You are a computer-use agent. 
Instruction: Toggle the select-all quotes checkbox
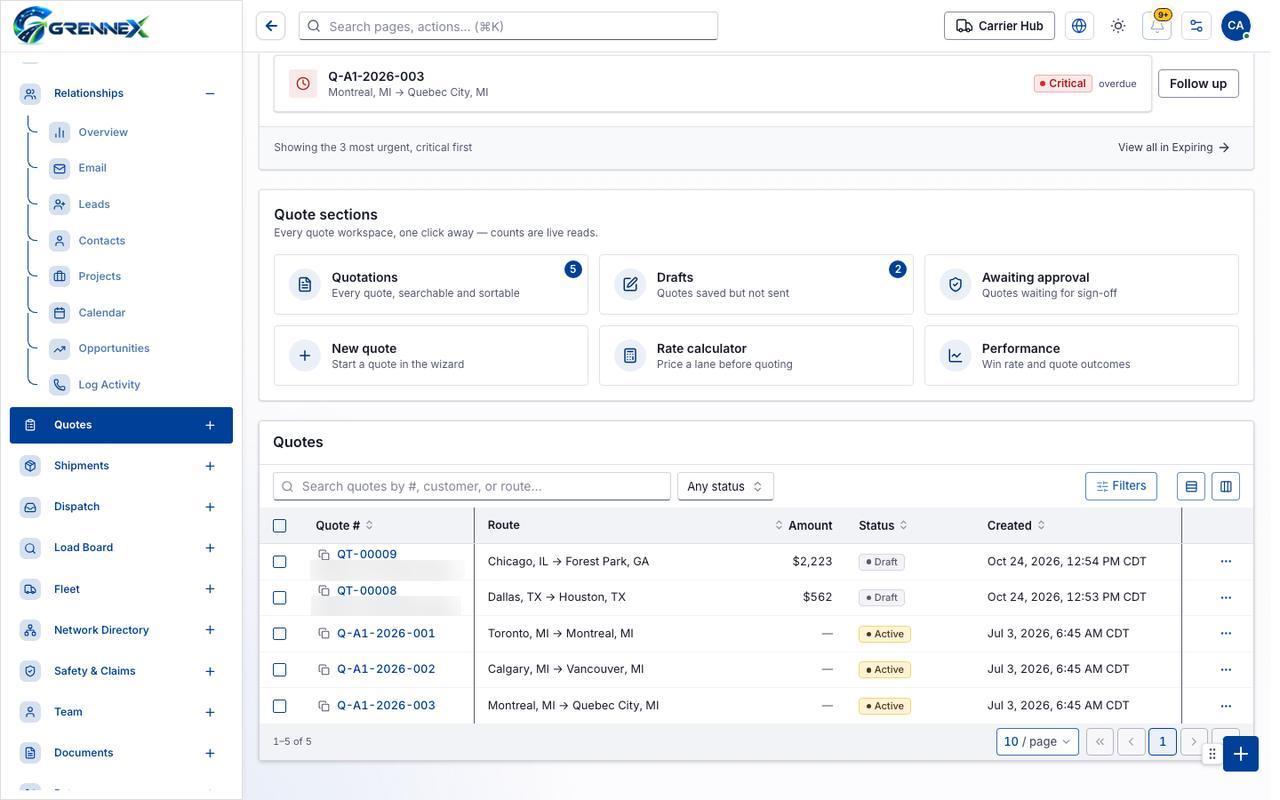pos(280,526)
